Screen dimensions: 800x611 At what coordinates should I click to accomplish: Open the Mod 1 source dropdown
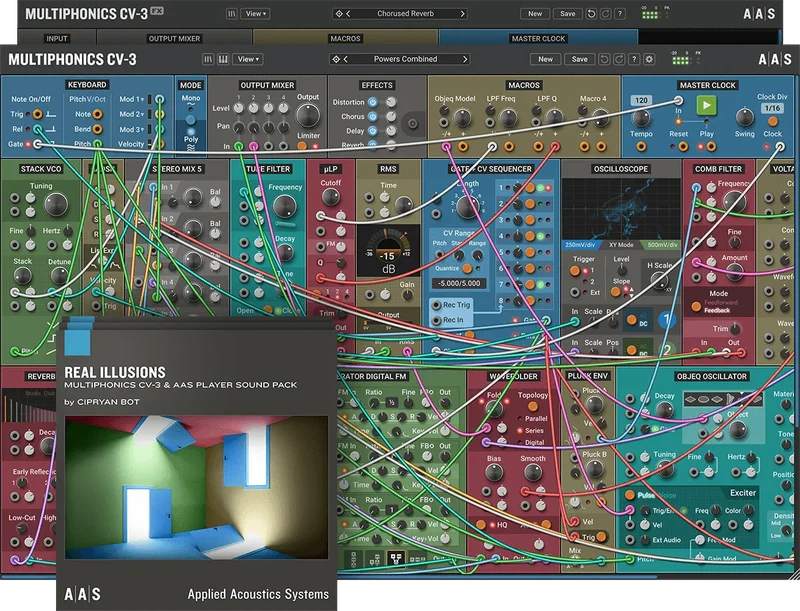point(132,99)
